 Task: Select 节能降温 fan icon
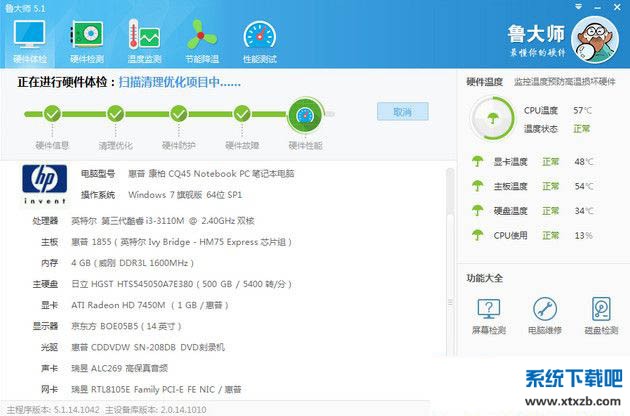tap(203, 40)
